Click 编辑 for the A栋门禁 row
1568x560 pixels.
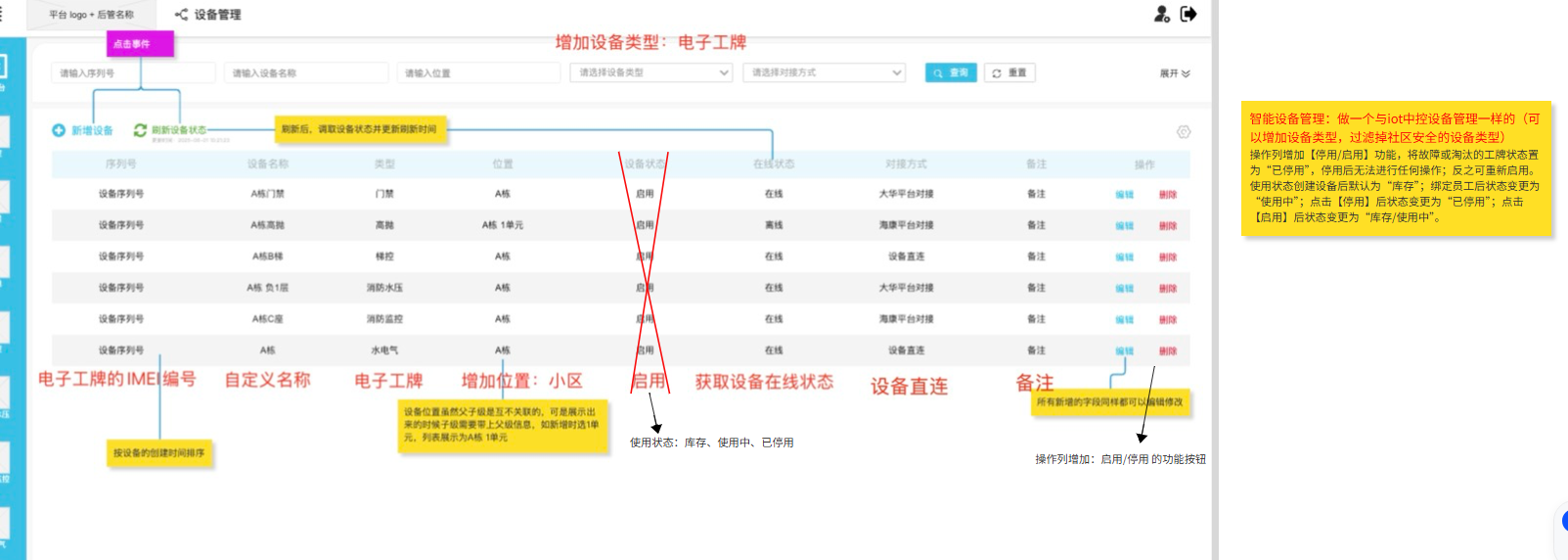pos(1125,195)
